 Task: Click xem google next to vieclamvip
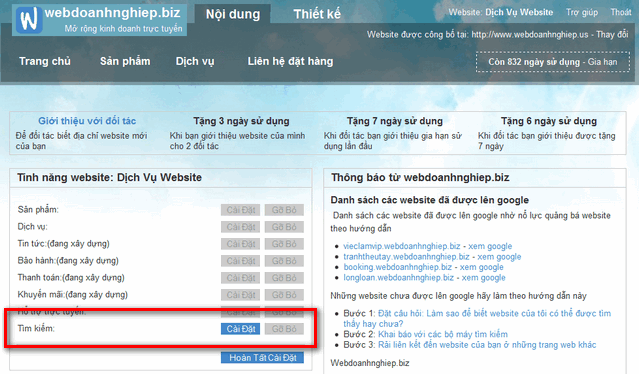click(x=490, y=246)
